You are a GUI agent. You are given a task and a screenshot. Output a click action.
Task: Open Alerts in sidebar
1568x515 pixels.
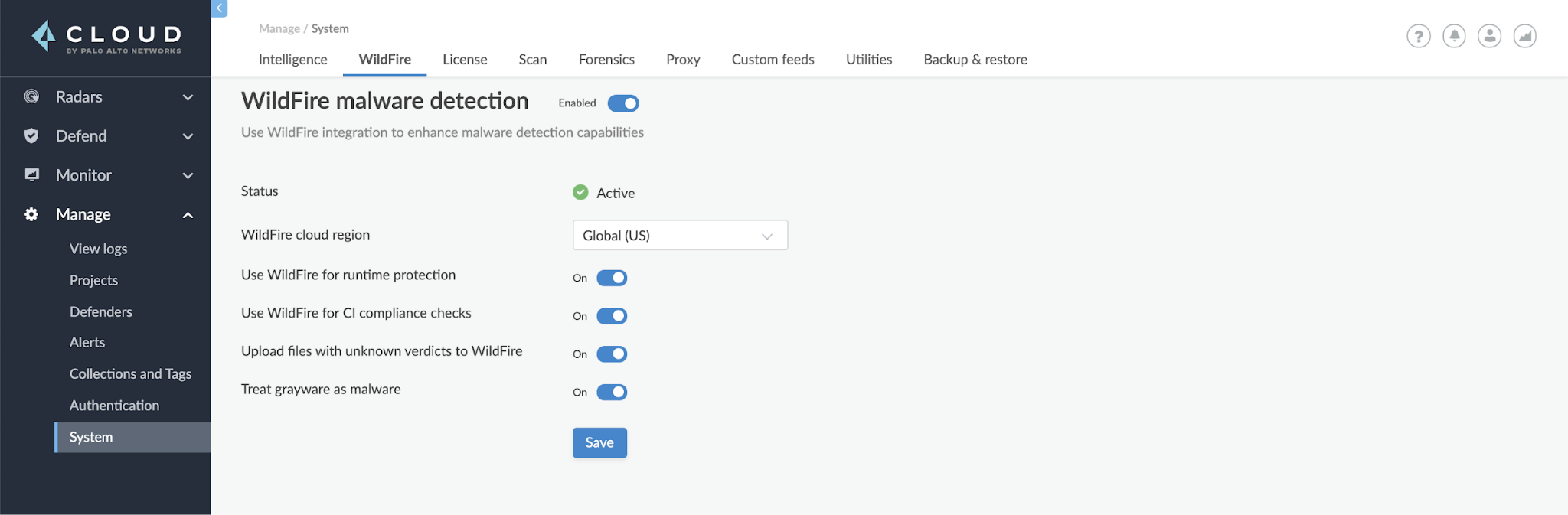tap(87, 342)
